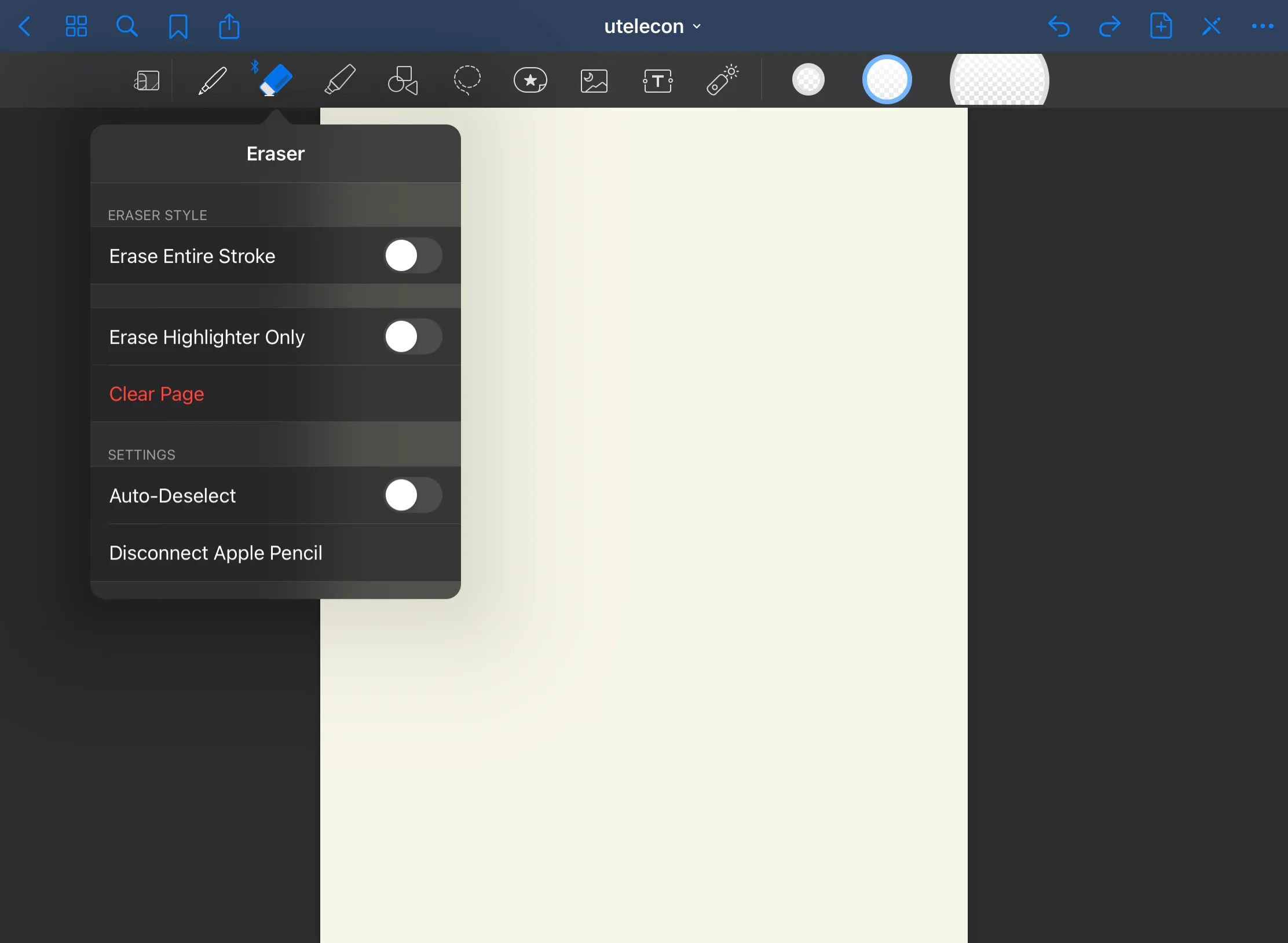Click Clear Page option

(156, 394)
